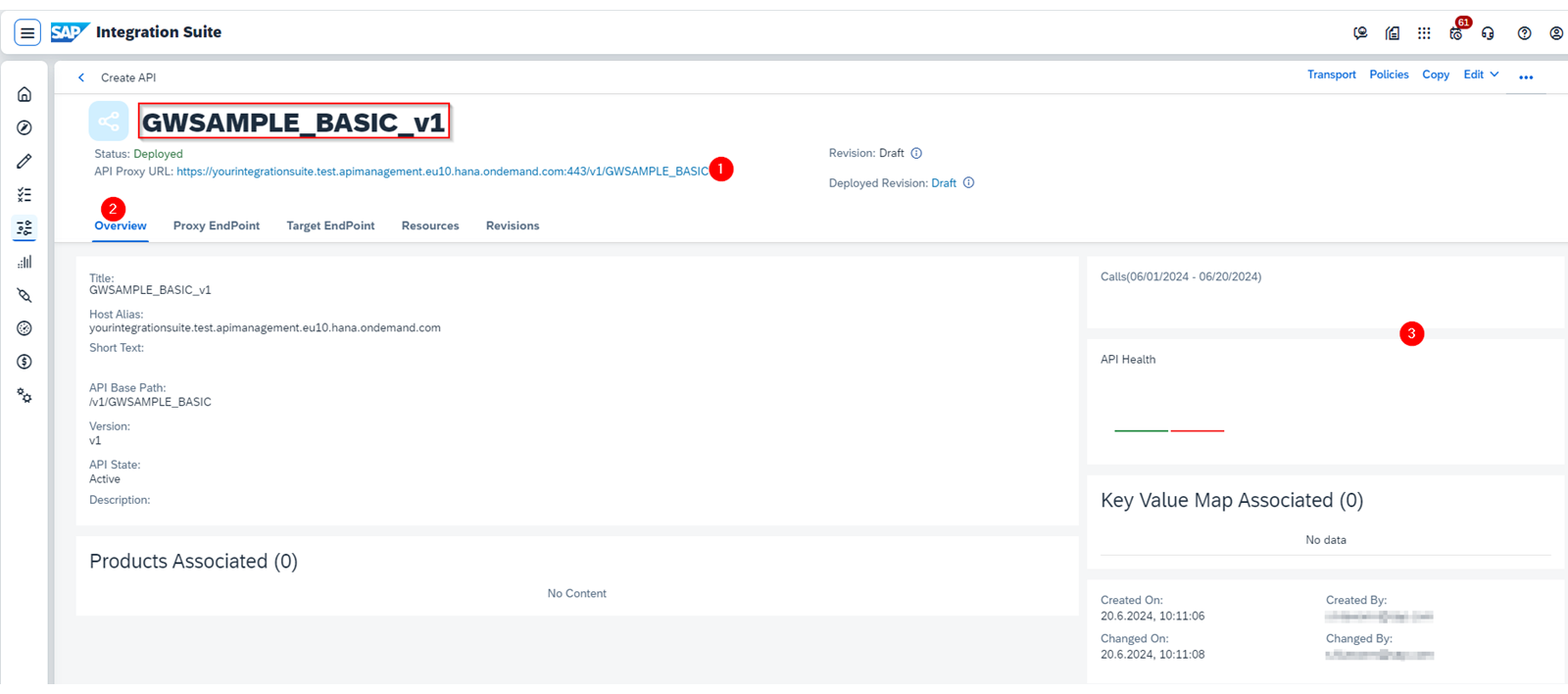The height and width of the screenshot is (694, 1568).
Task: Open the user profile icon
Action: [1556, 33]
